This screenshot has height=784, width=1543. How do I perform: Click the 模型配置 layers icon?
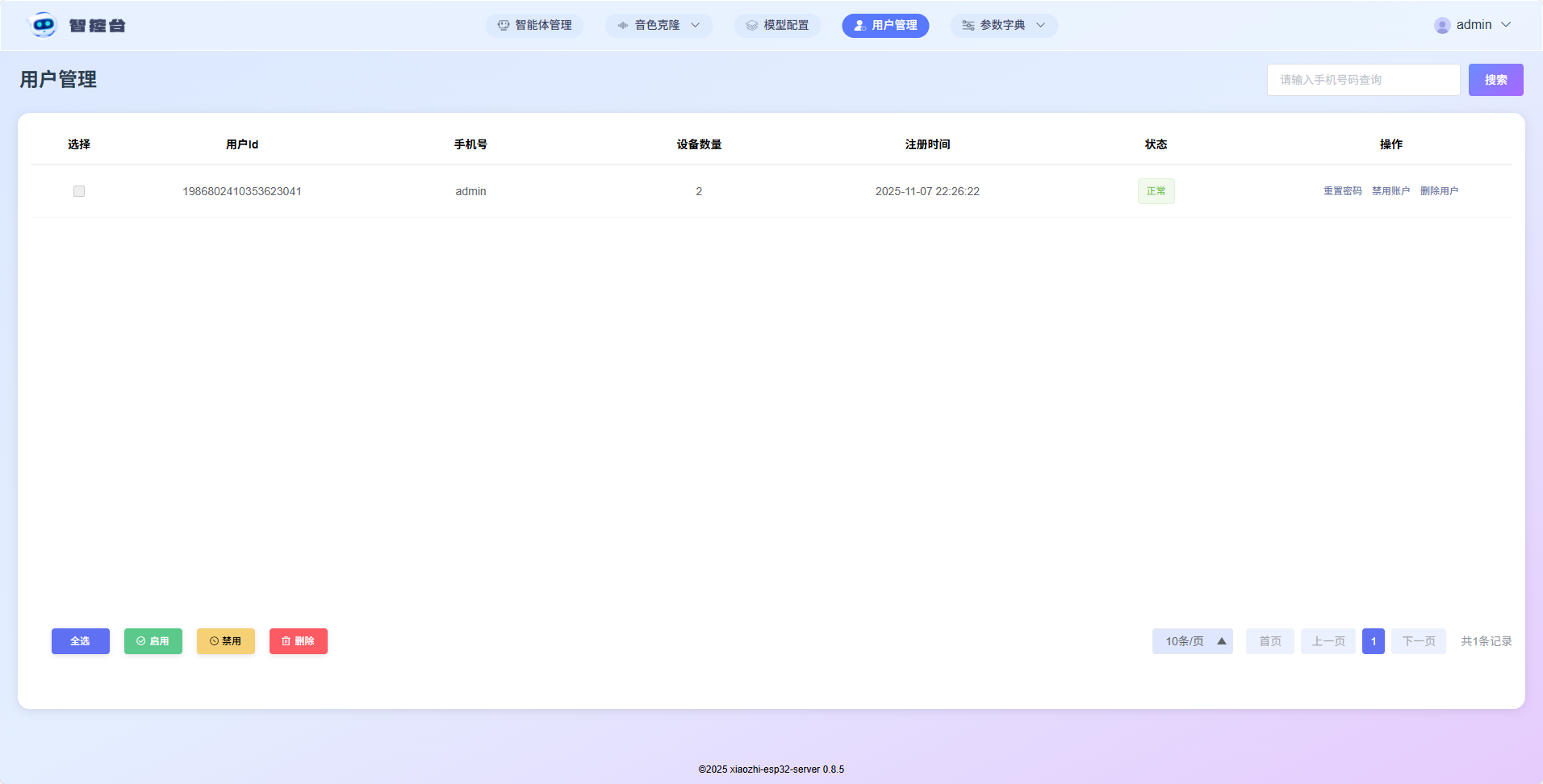(752, 26)
